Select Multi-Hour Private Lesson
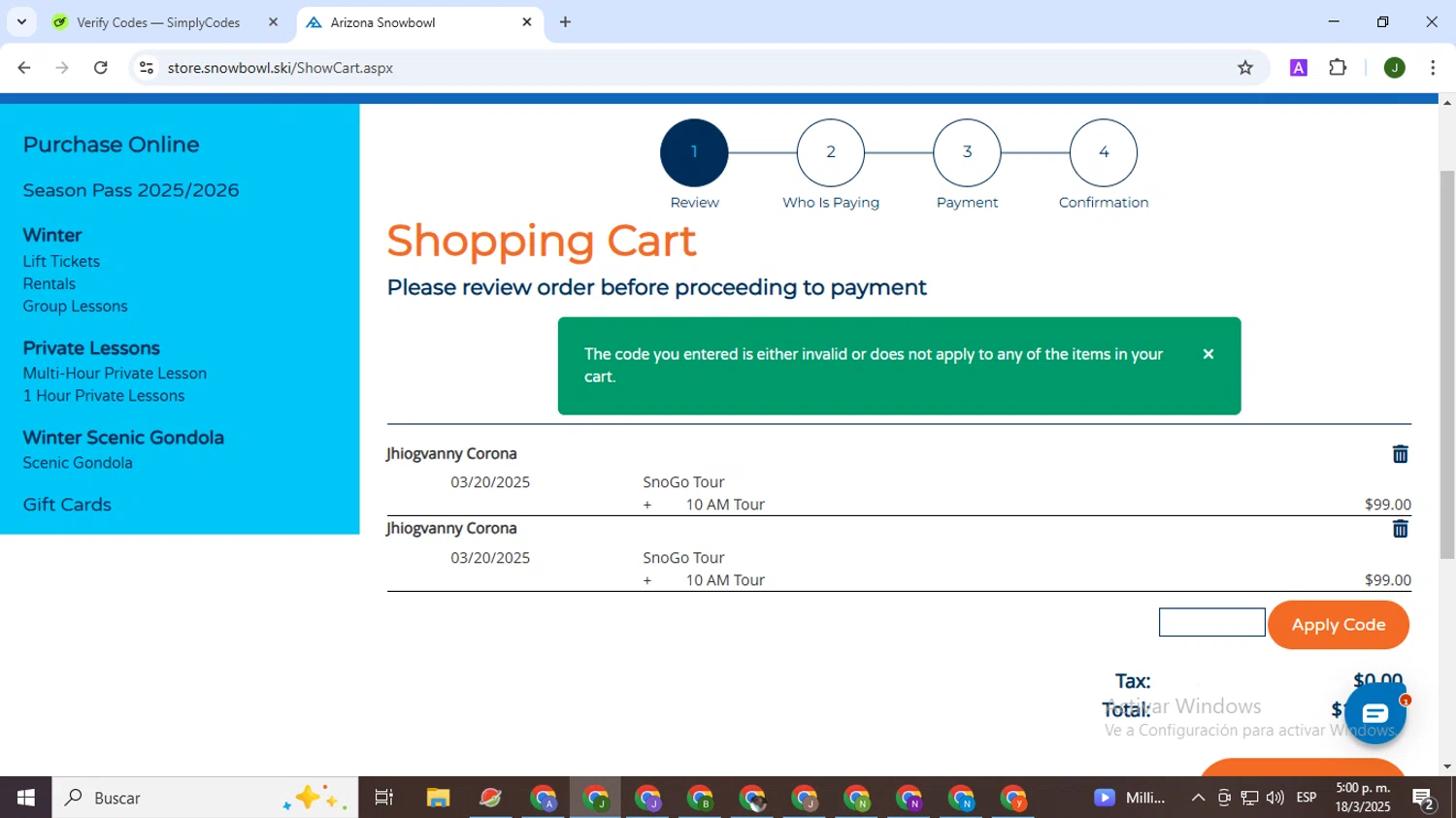Screen dimensions: 1456x818 point(115,373)
